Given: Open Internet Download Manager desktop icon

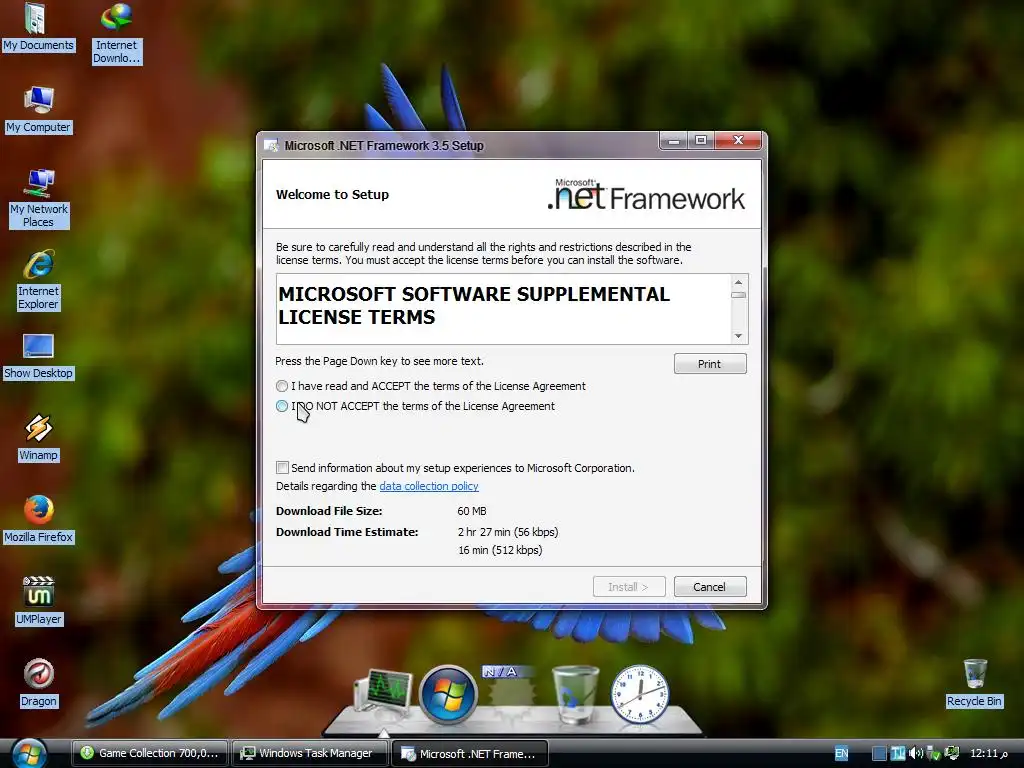Looking at the screenshot, I should [x=116, y=33].
